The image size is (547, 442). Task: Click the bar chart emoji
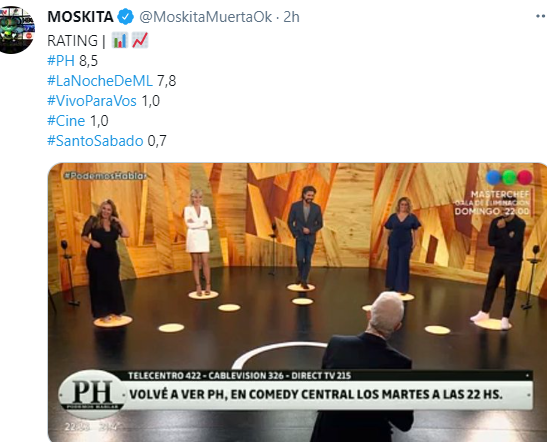[x=120, y=40]
